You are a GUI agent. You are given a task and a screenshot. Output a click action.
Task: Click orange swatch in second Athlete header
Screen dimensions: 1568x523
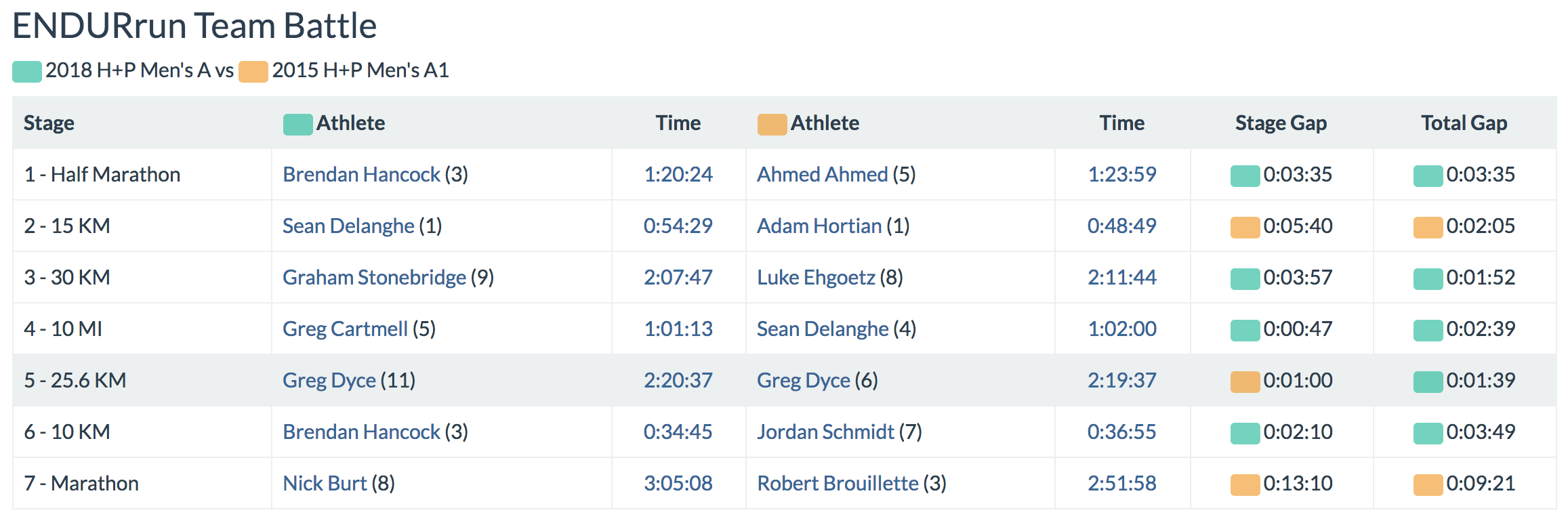(x=772, y=125)
